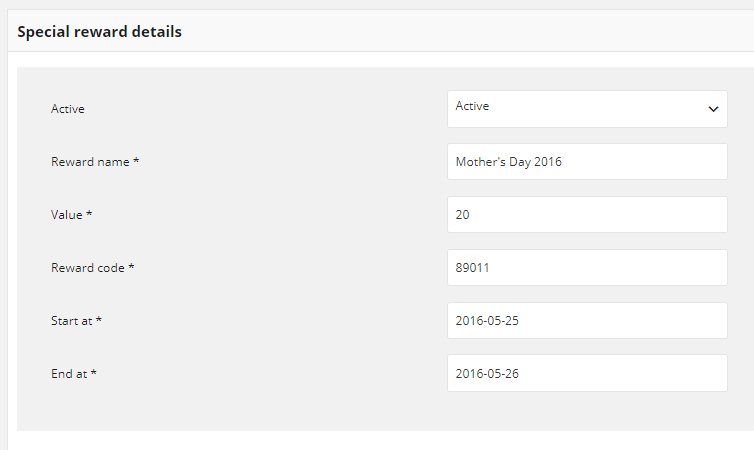
Task: Click the Start at date field
Action: point(587,320)
